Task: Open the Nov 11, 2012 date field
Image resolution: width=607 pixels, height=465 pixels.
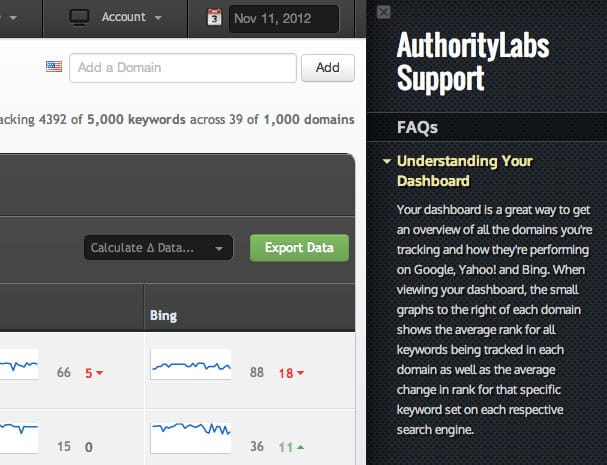Action: pos(284,19)
